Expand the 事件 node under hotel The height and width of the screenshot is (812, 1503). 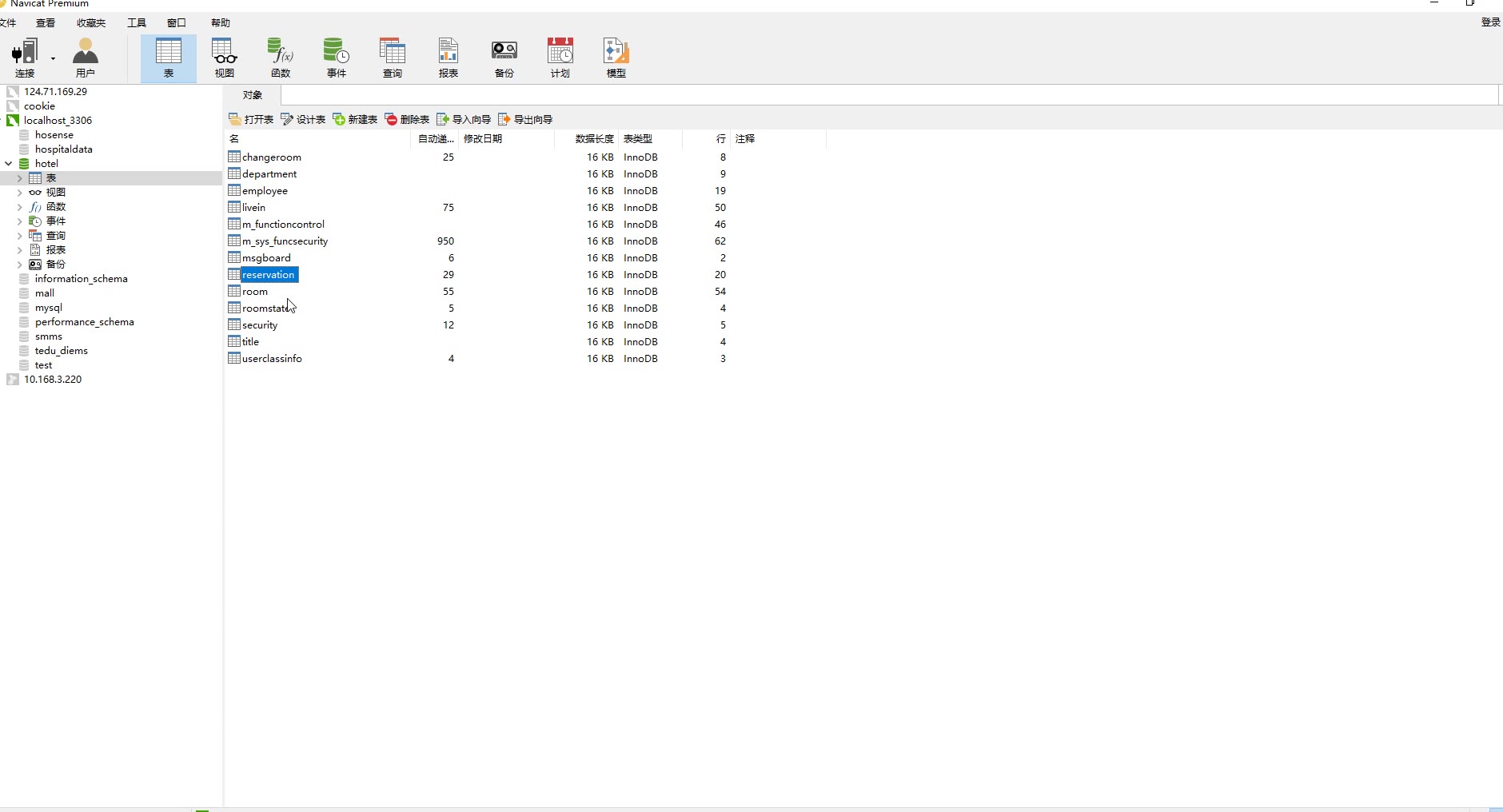pos(20,221)
